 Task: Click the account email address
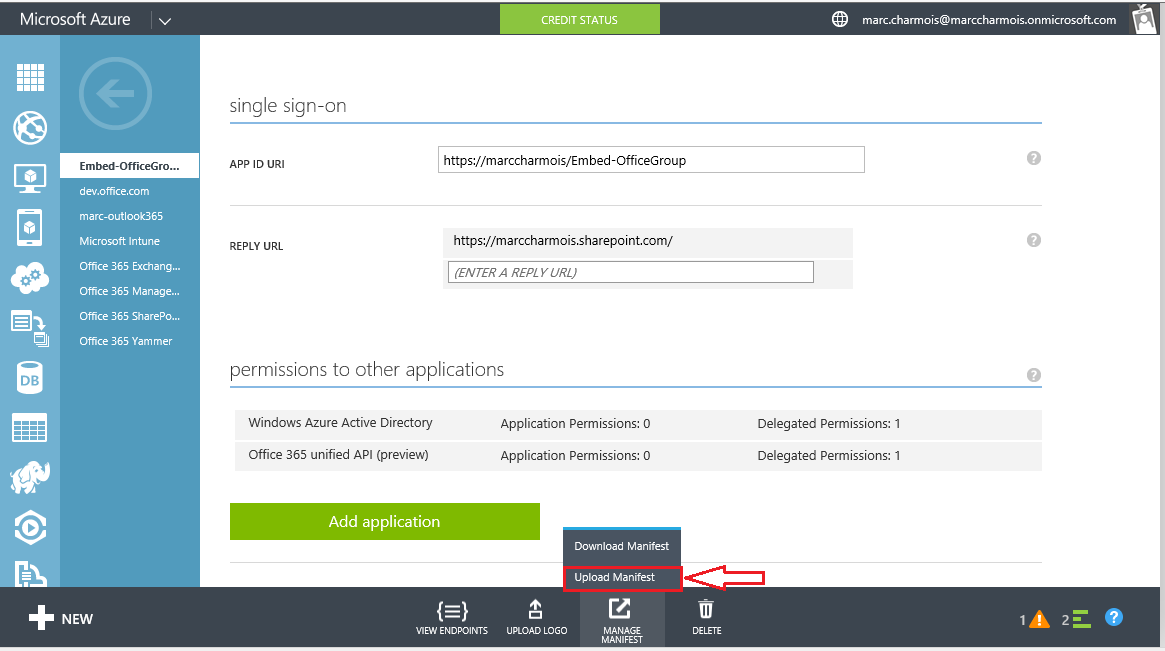[x=989, y=20]
